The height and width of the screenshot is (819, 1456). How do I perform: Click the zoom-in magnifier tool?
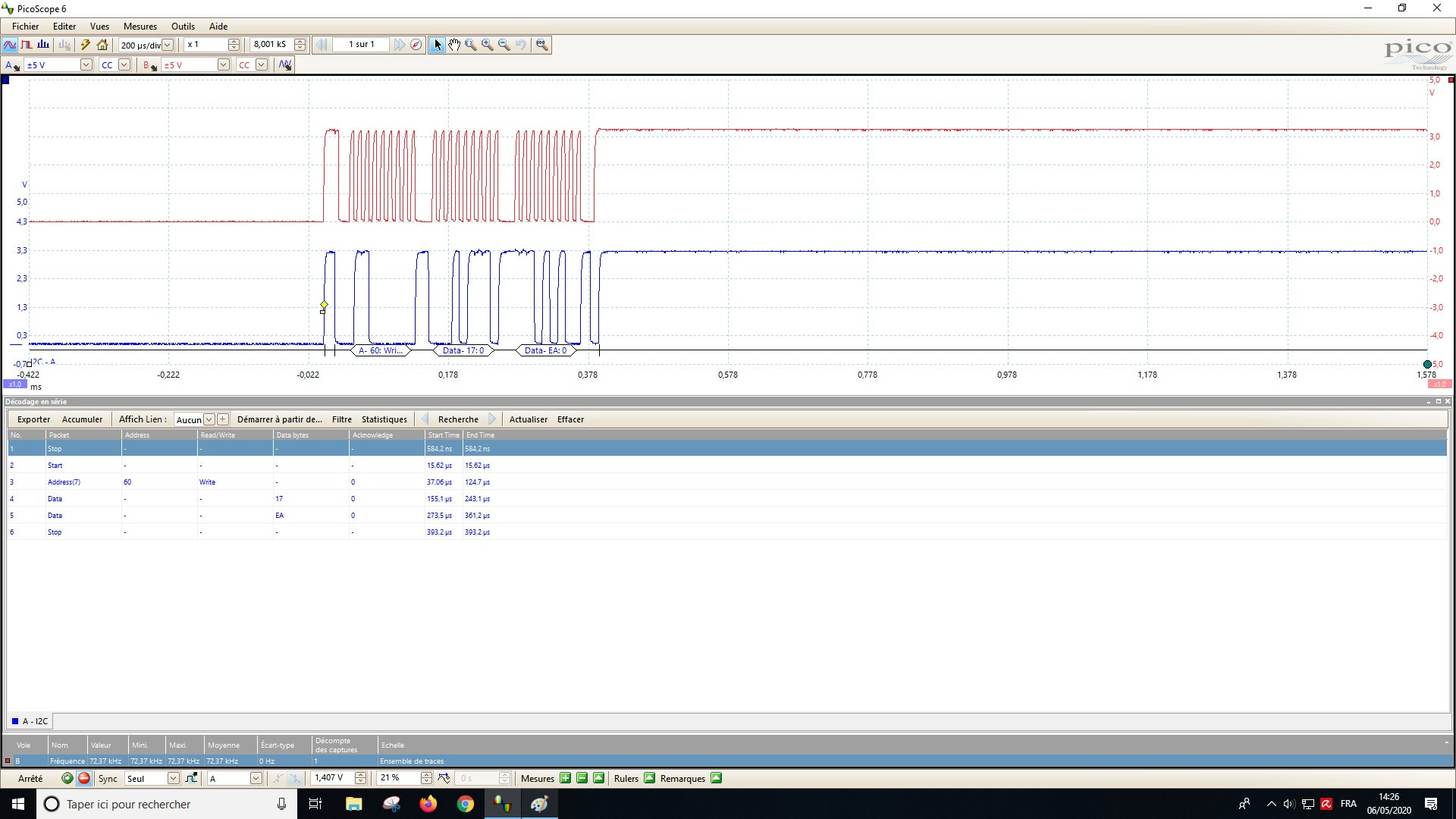(487, 45)
